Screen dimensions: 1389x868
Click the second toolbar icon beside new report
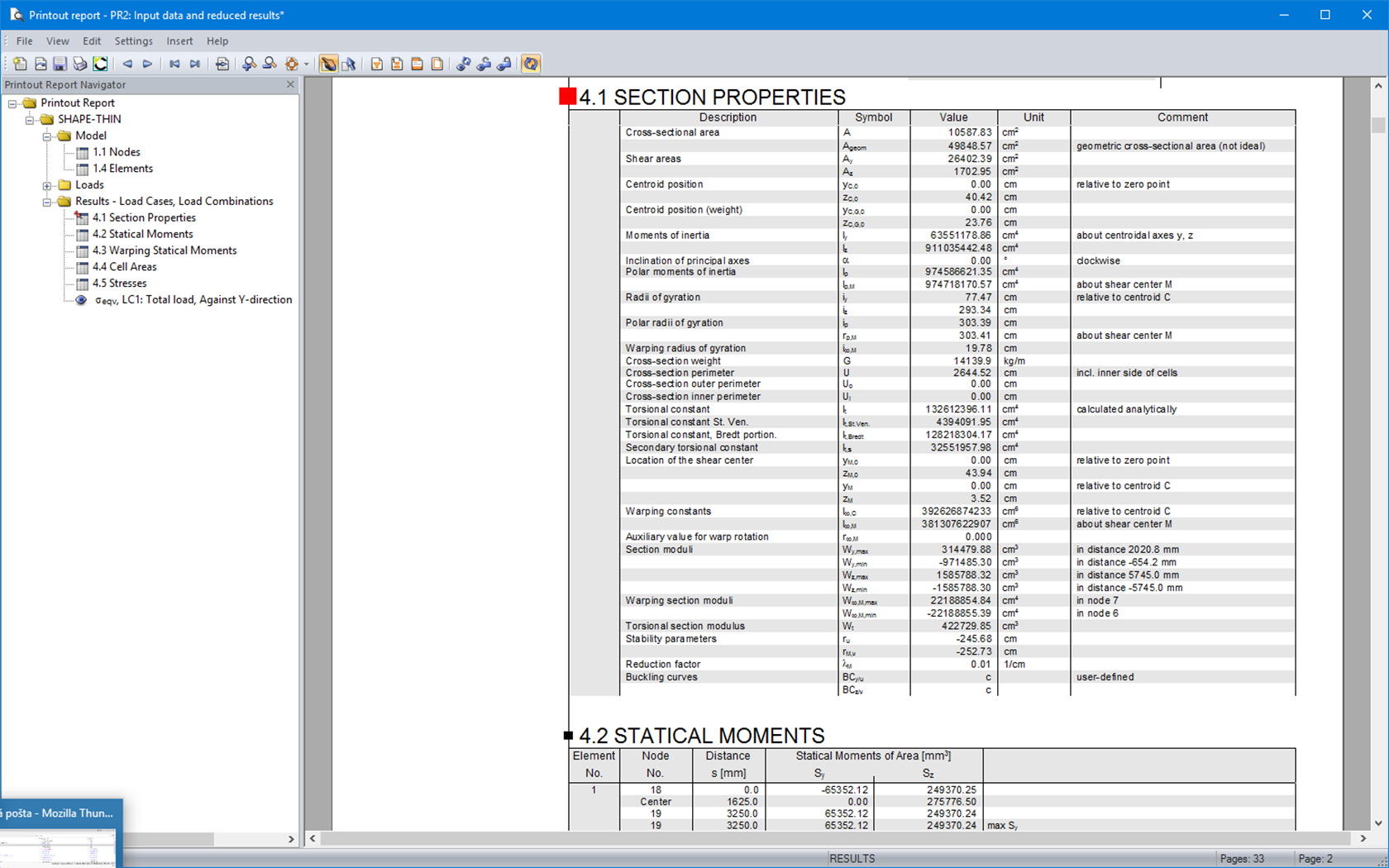pyautogui.click(x=40, y=64)
